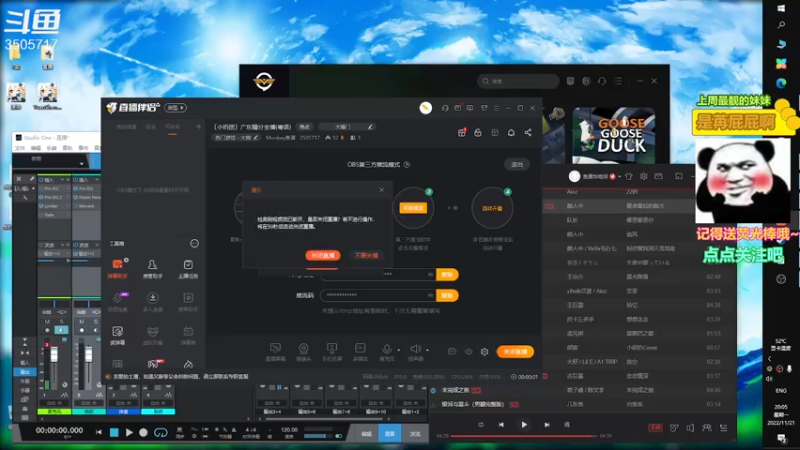The height and width of the screenshot is (450, 800).
Task: Open 主播任务 tool in the toolbox
Action: point(188,268)
